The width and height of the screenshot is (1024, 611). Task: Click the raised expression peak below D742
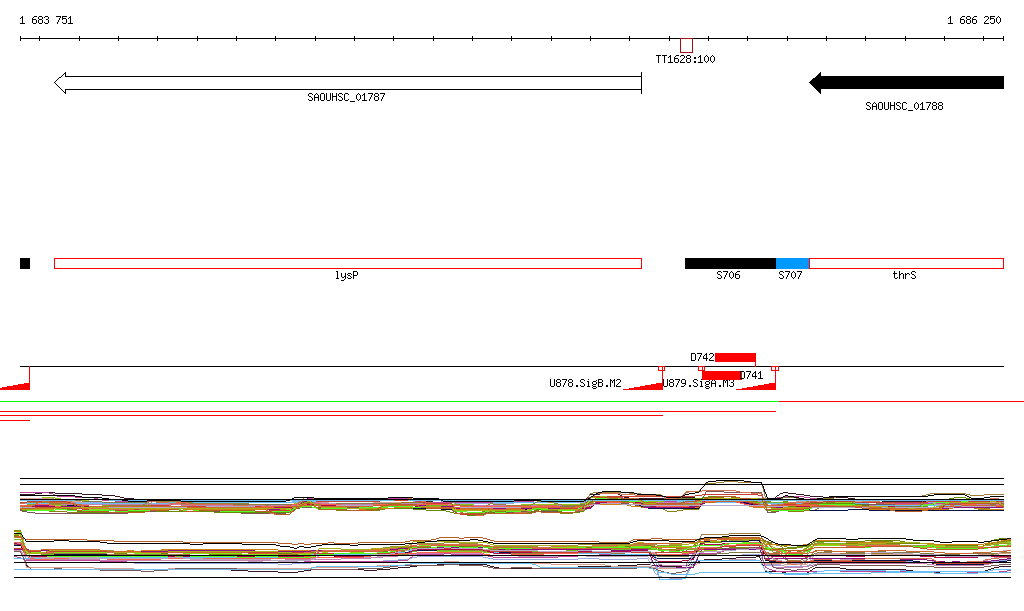735,485
